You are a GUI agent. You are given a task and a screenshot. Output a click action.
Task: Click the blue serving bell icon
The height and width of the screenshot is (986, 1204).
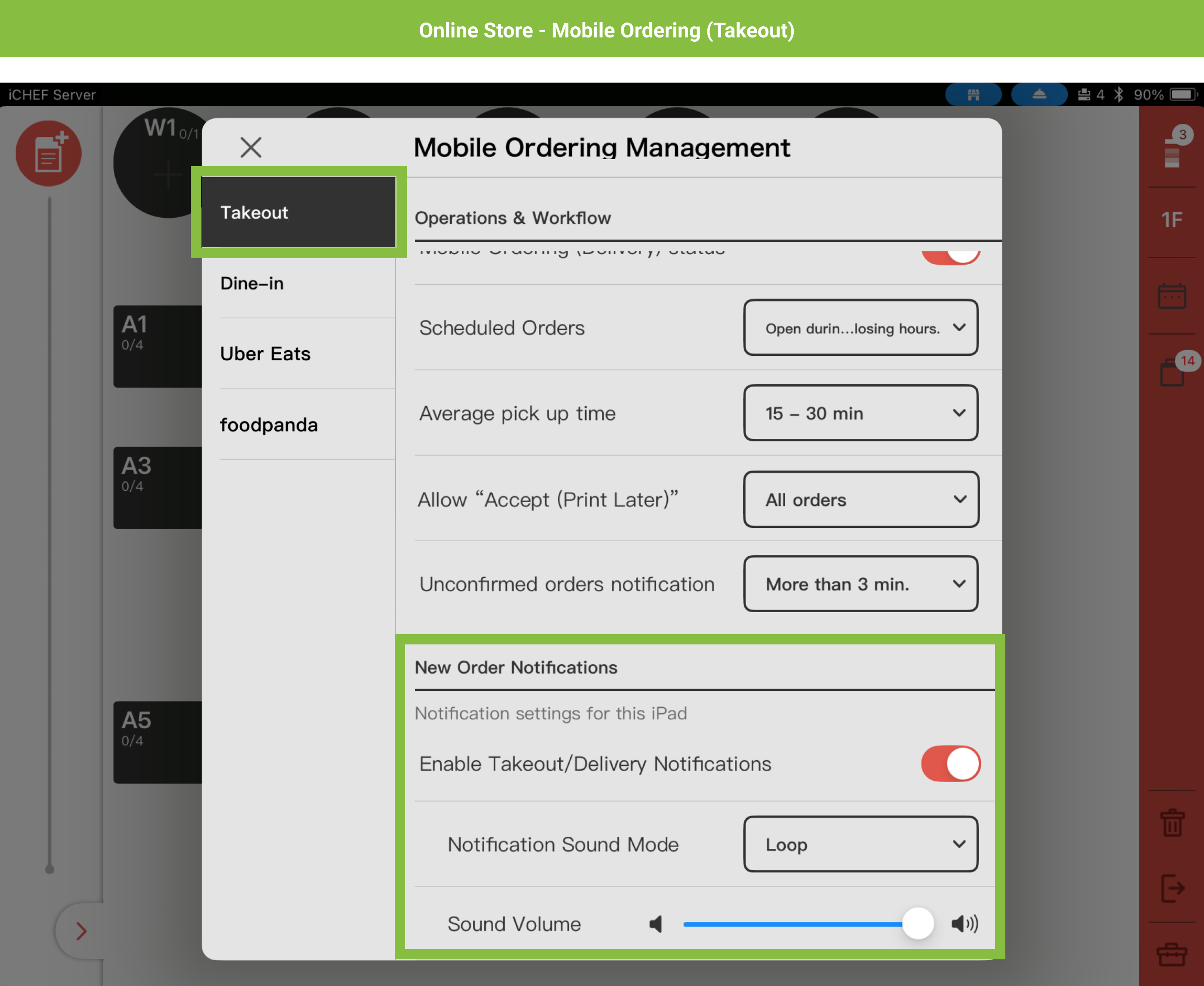click(1039, 95)
